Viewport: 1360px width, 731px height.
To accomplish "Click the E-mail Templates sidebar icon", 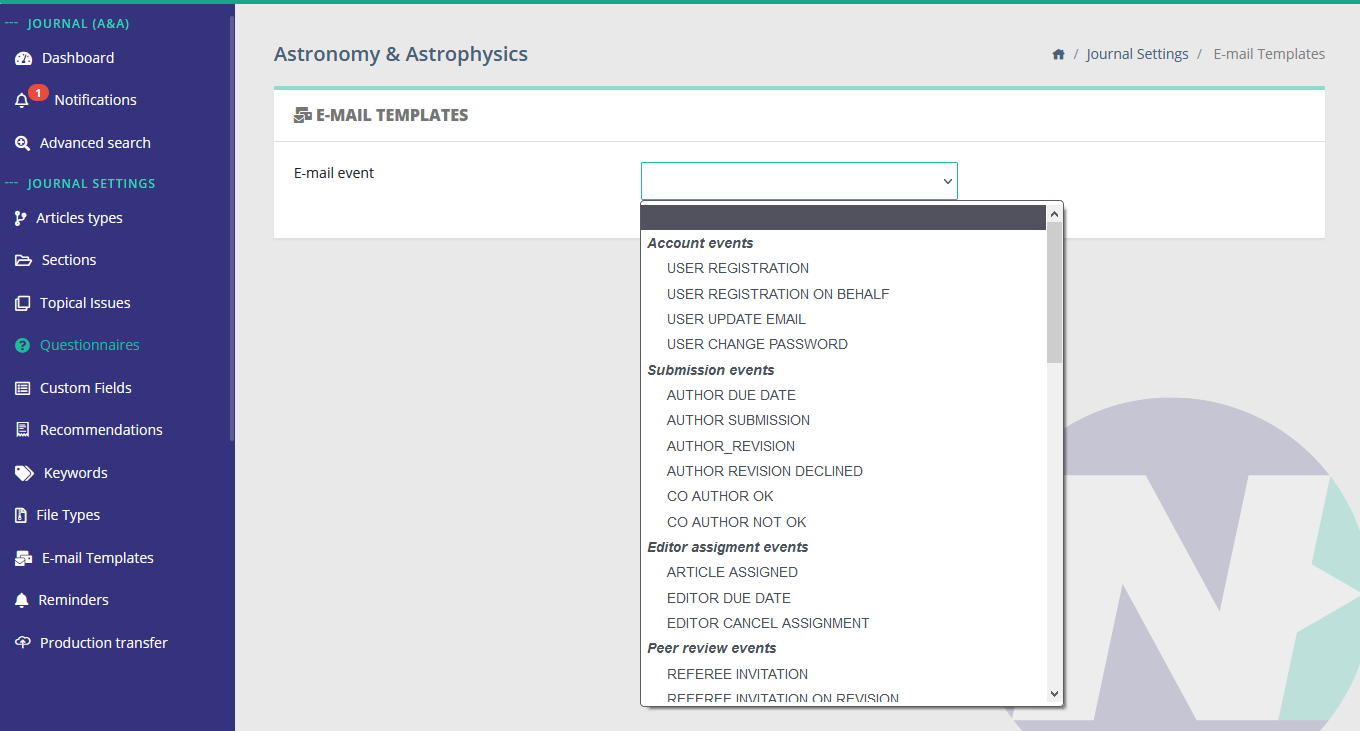I will [23, 558].
